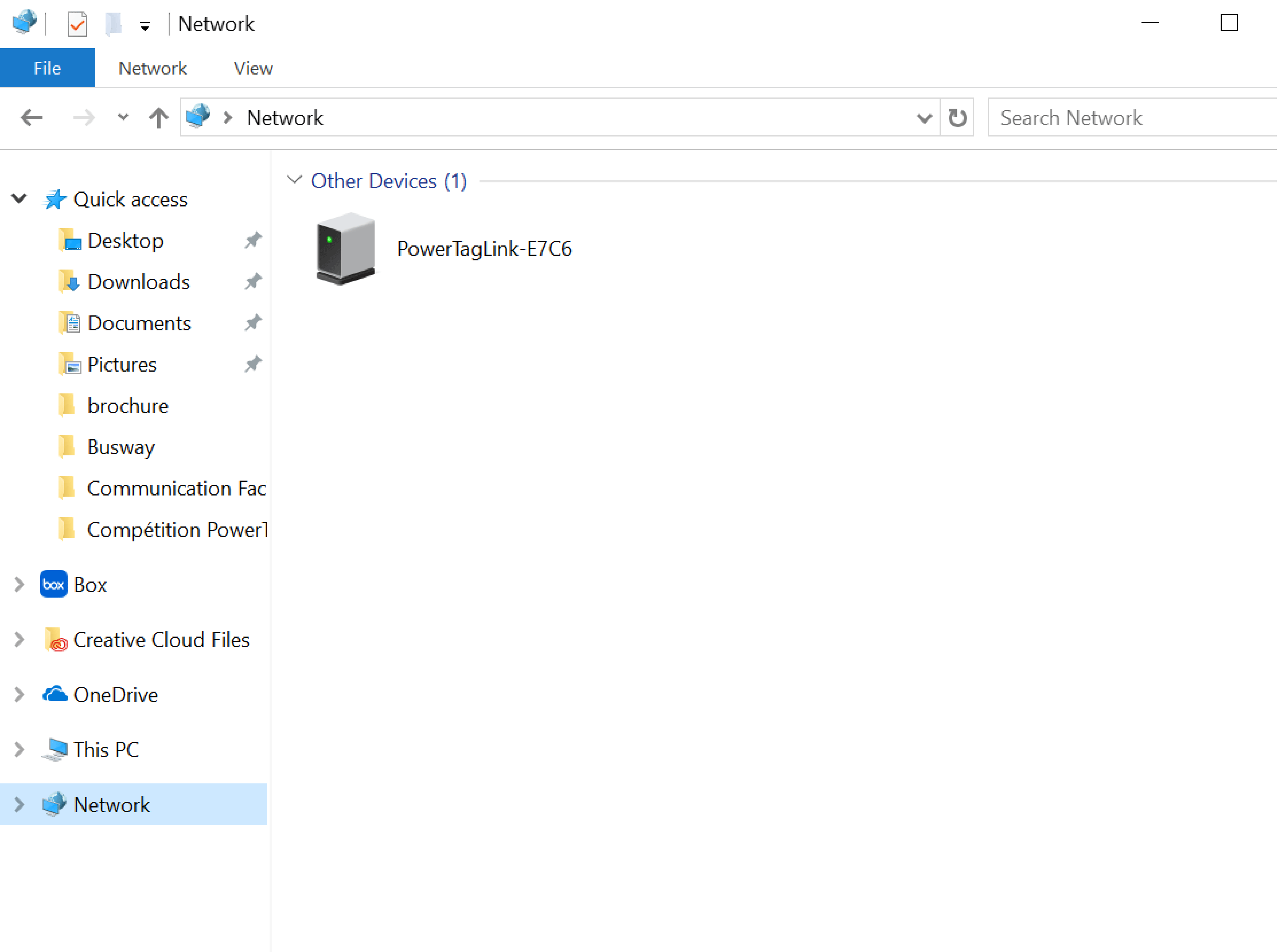Expand the address bar breadcrumb chevron
This screenshot has width=1278, height=952.
[x=228, y=117]
